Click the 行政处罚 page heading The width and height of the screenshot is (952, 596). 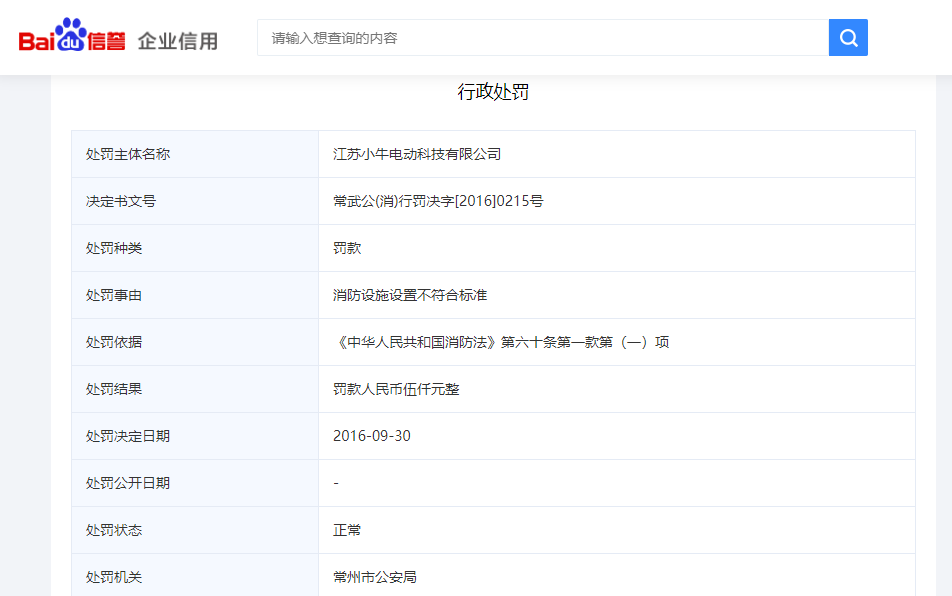tap(493, 92)
